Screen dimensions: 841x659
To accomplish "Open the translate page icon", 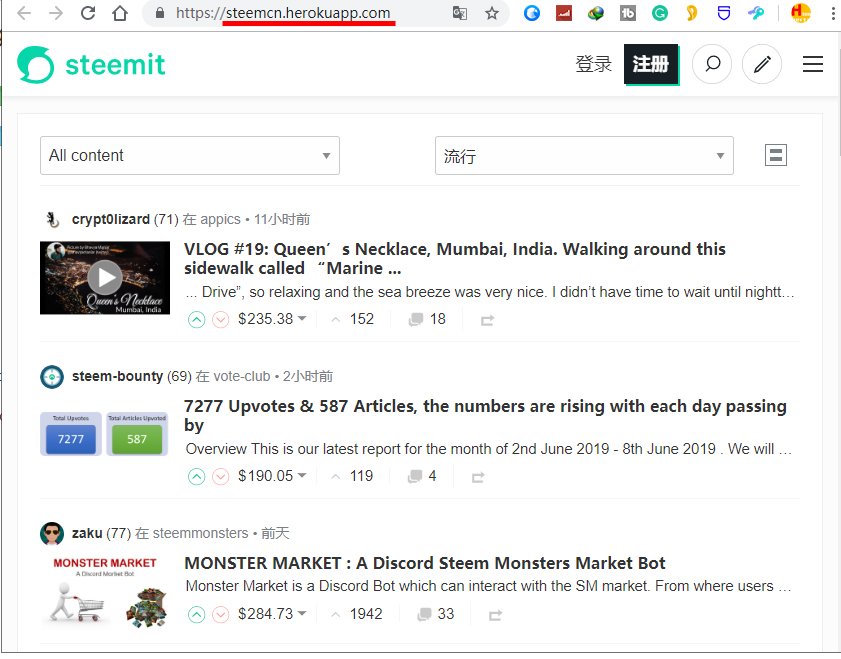I will (x=460, y=13).
